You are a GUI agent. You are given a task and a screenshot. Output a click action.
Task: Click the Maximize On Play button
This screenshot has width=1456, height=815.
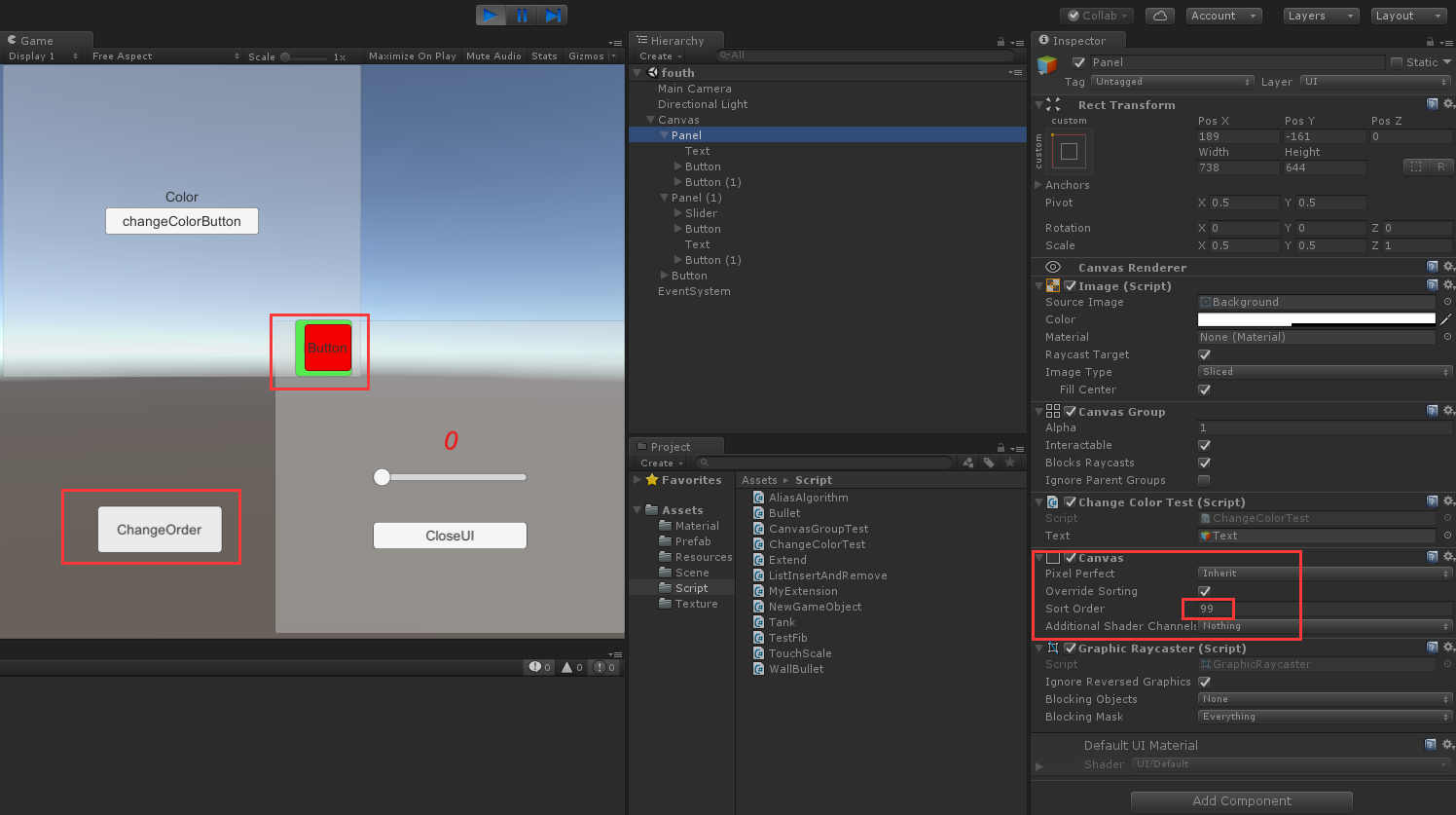pyautogui.click(x=412, y=56)
